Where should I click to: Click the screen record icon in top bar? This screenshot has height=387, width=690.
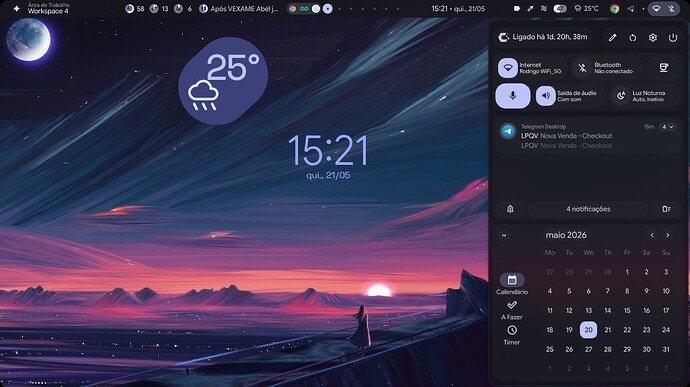click(517, 9)
